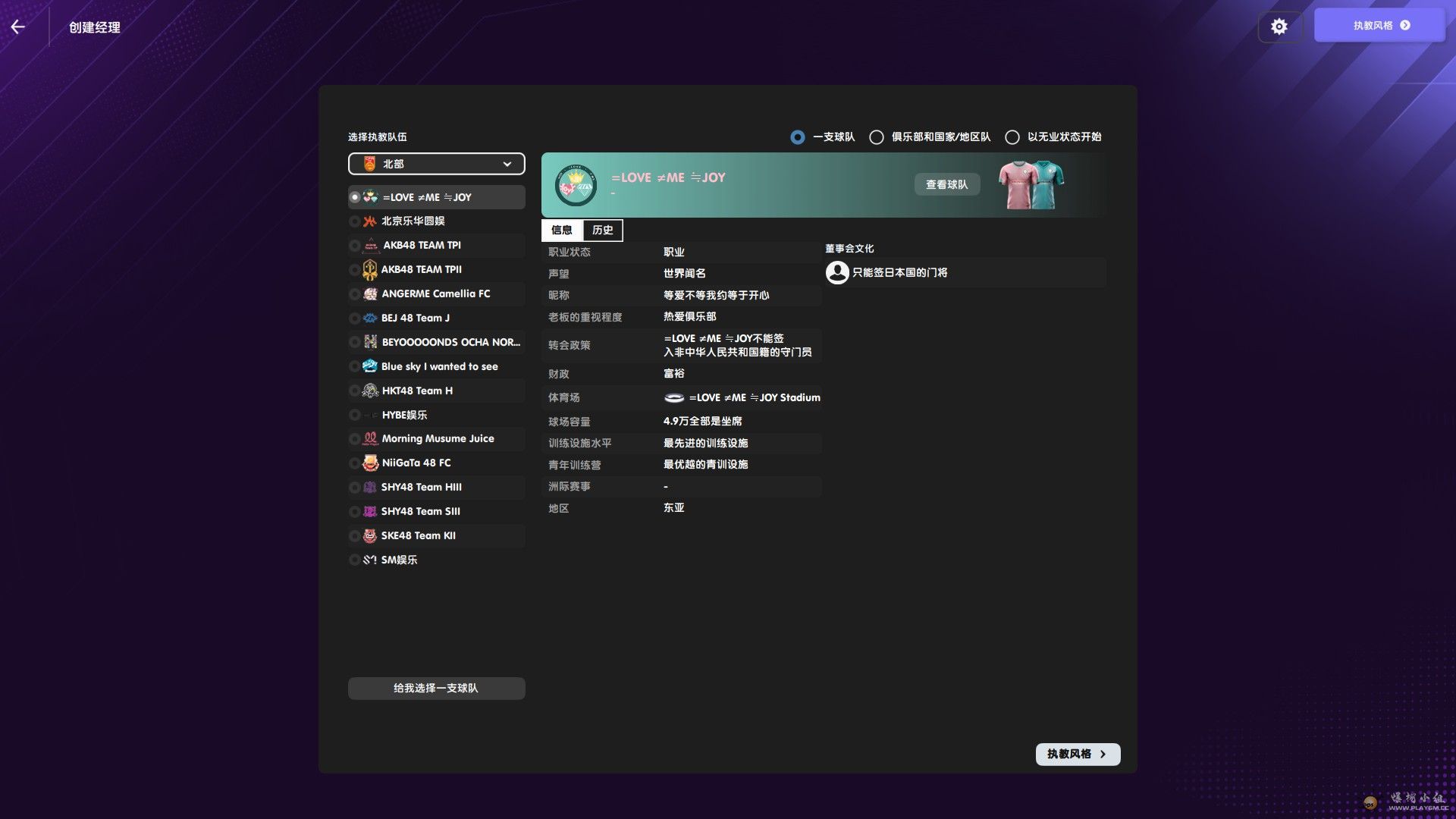Click the 最先进的训练设施 value

coord(706,444)
